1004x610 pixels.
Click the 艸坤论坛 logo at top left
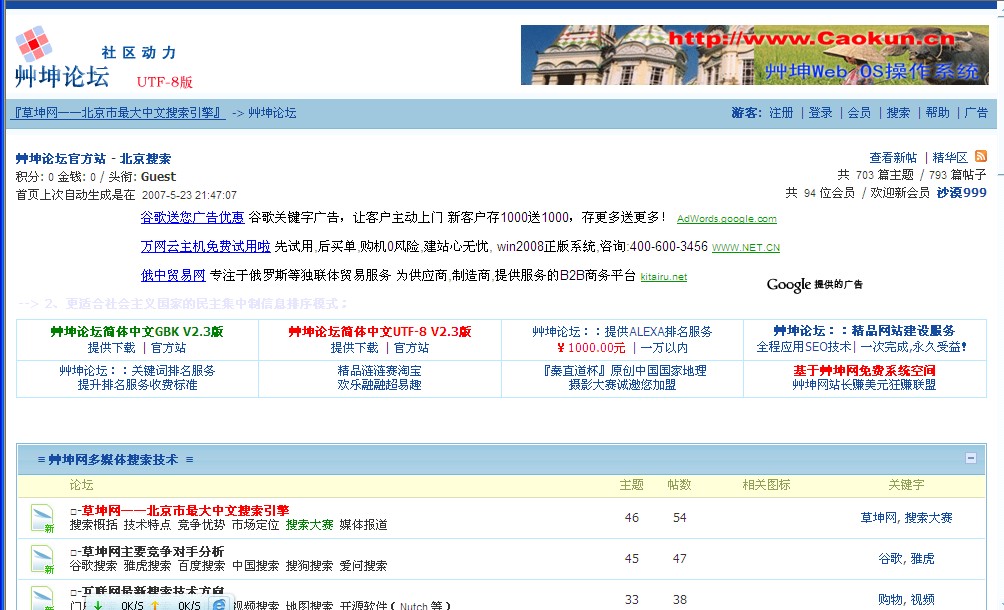[x=62, y=58]
